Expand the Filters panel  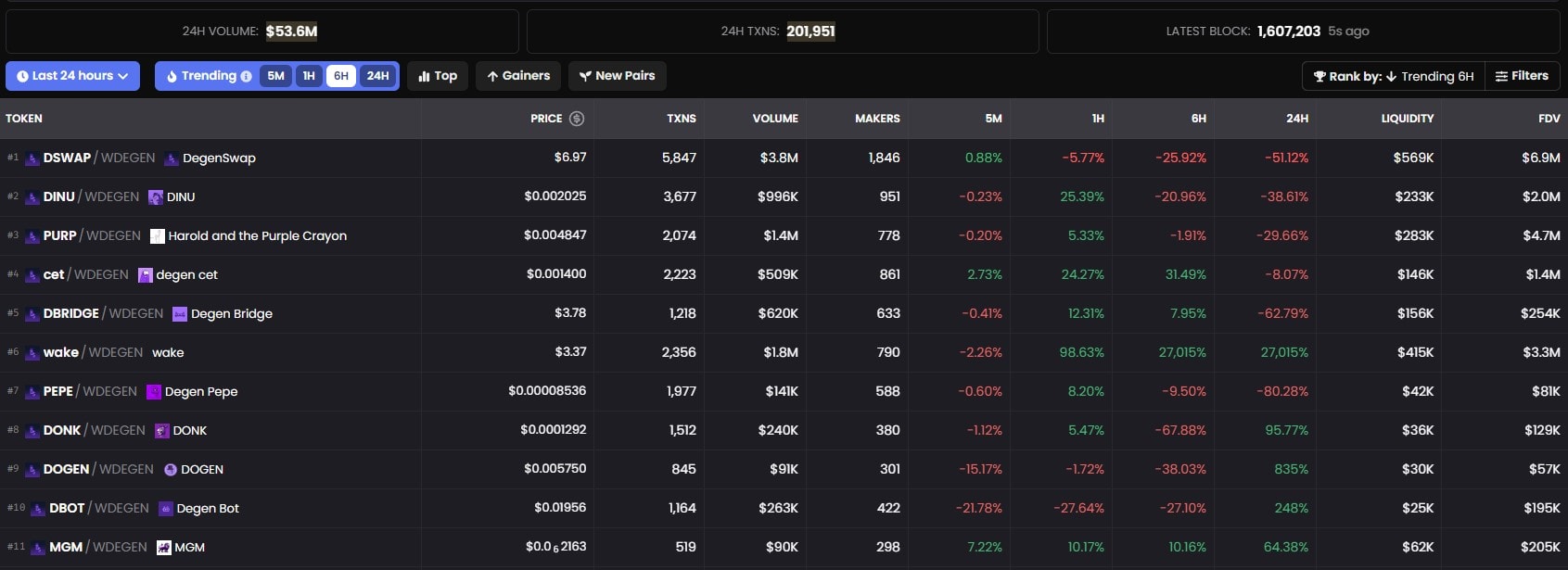click(x=1522, y=76)
